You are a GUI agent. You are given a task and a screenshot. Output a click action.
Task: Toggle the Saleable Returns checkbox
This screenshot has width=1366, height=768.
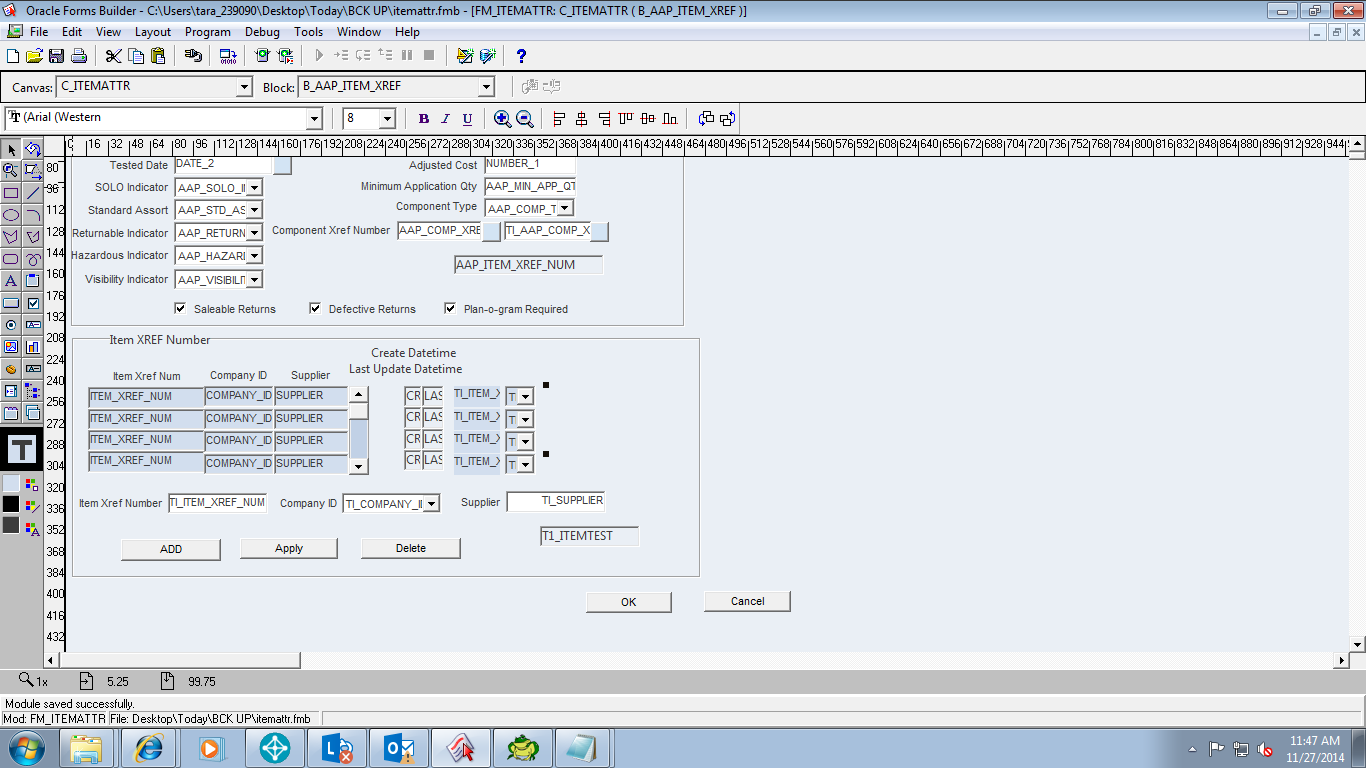(180, 308)
